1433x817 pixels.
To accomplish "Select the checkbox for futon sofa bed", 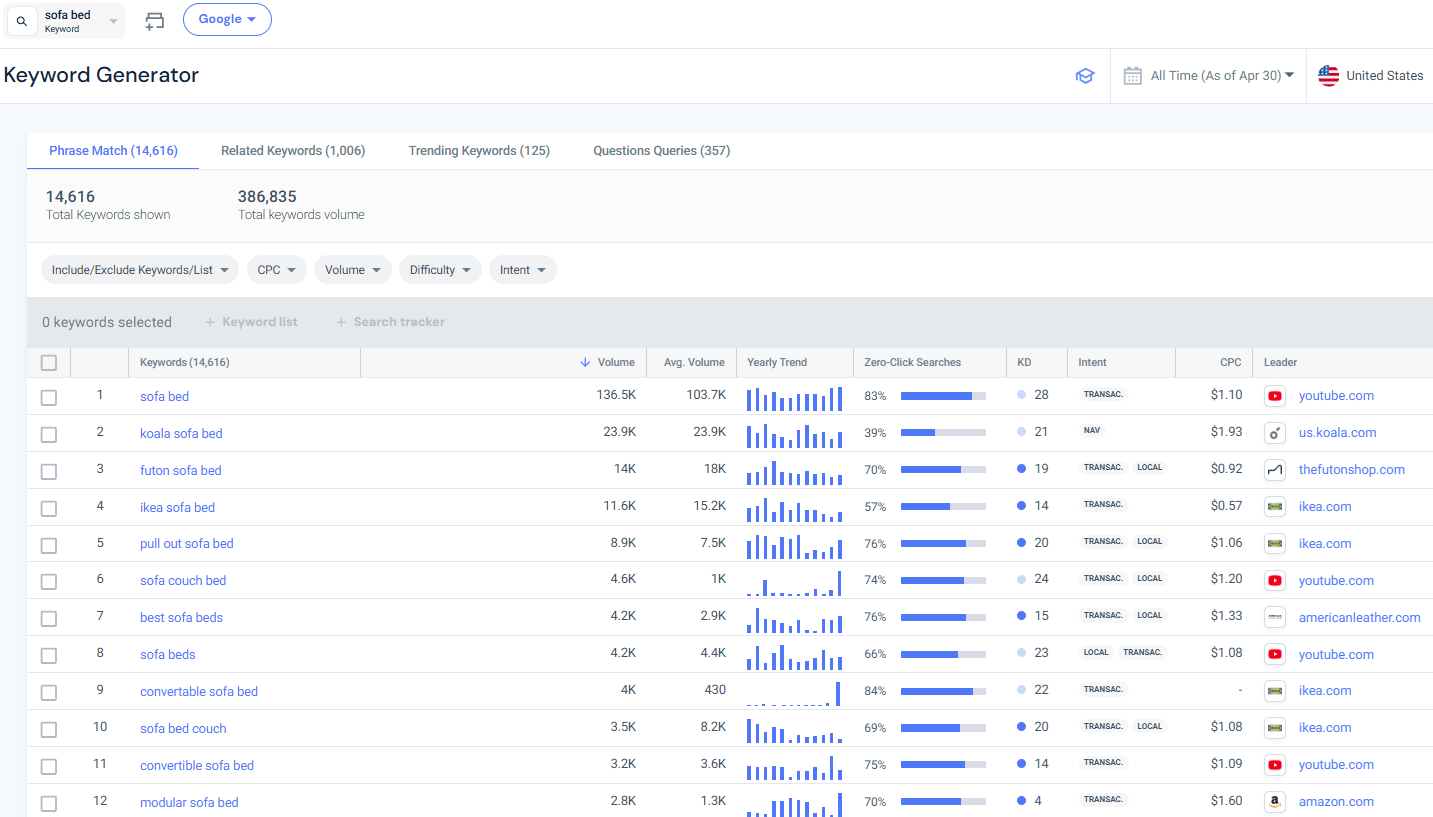I will pyautogui.click(x=49, y=472).
